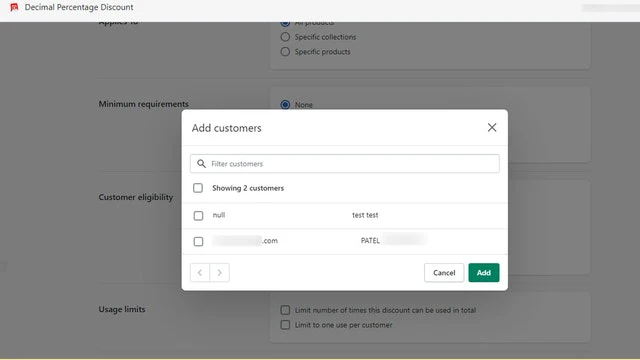This screenshot has height=360, width=640.
Task: Click the Minimum requirements section heading
Action: pyautogui.click(x=143, y=104)
